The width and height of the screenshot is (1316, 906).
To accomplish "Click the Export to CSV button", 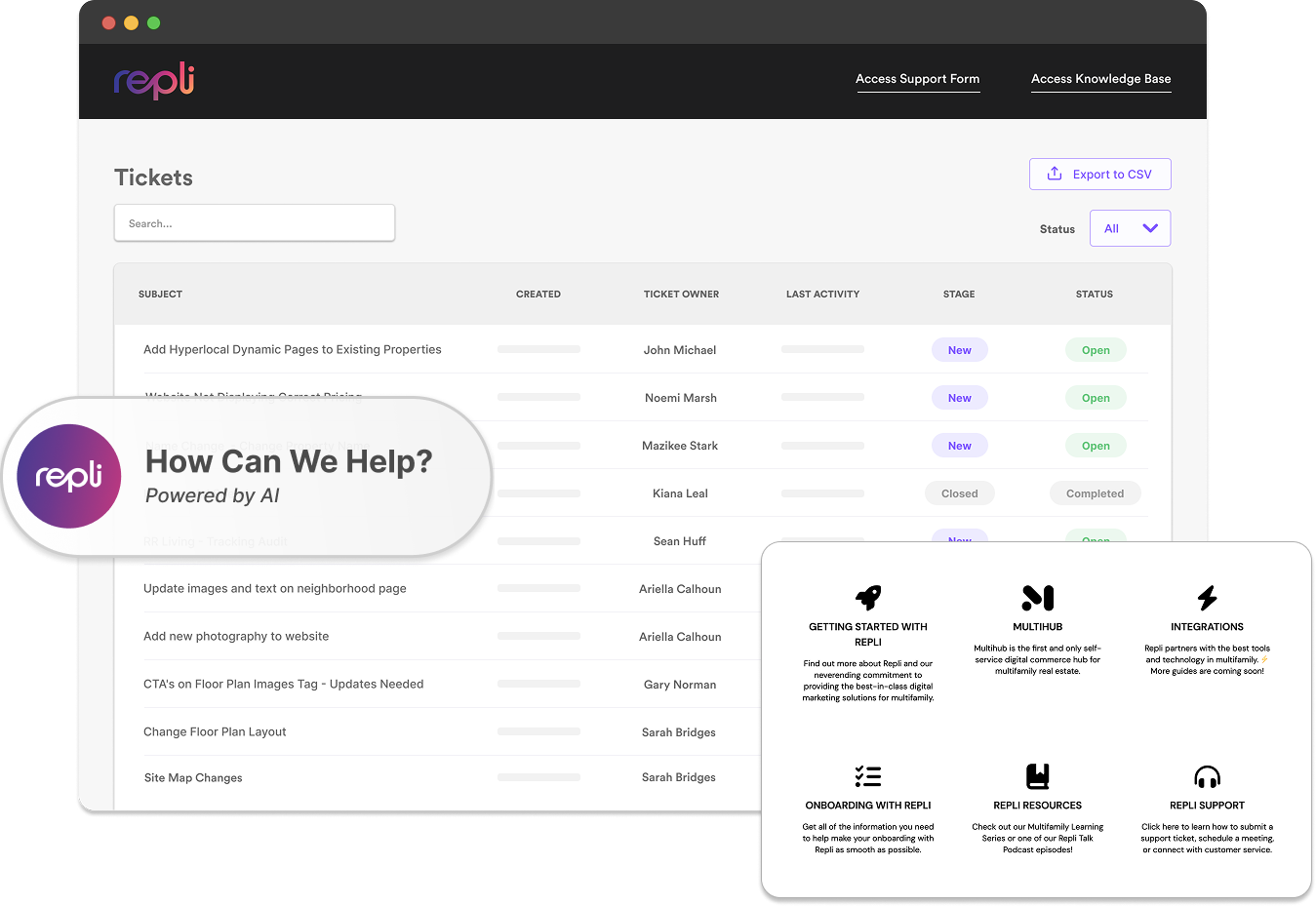I will (1099, 174).
